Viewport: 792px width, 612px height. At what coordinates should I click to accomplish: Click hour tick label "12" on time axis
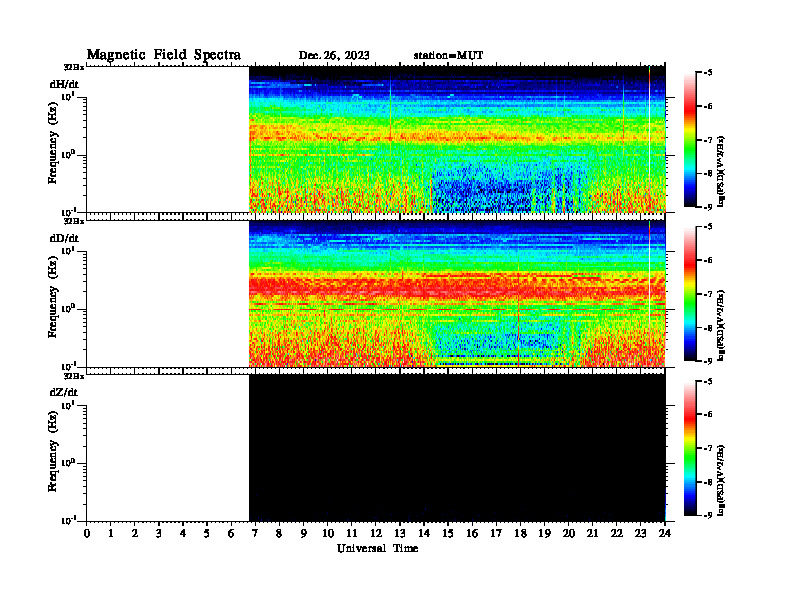(x=376, y=534)
